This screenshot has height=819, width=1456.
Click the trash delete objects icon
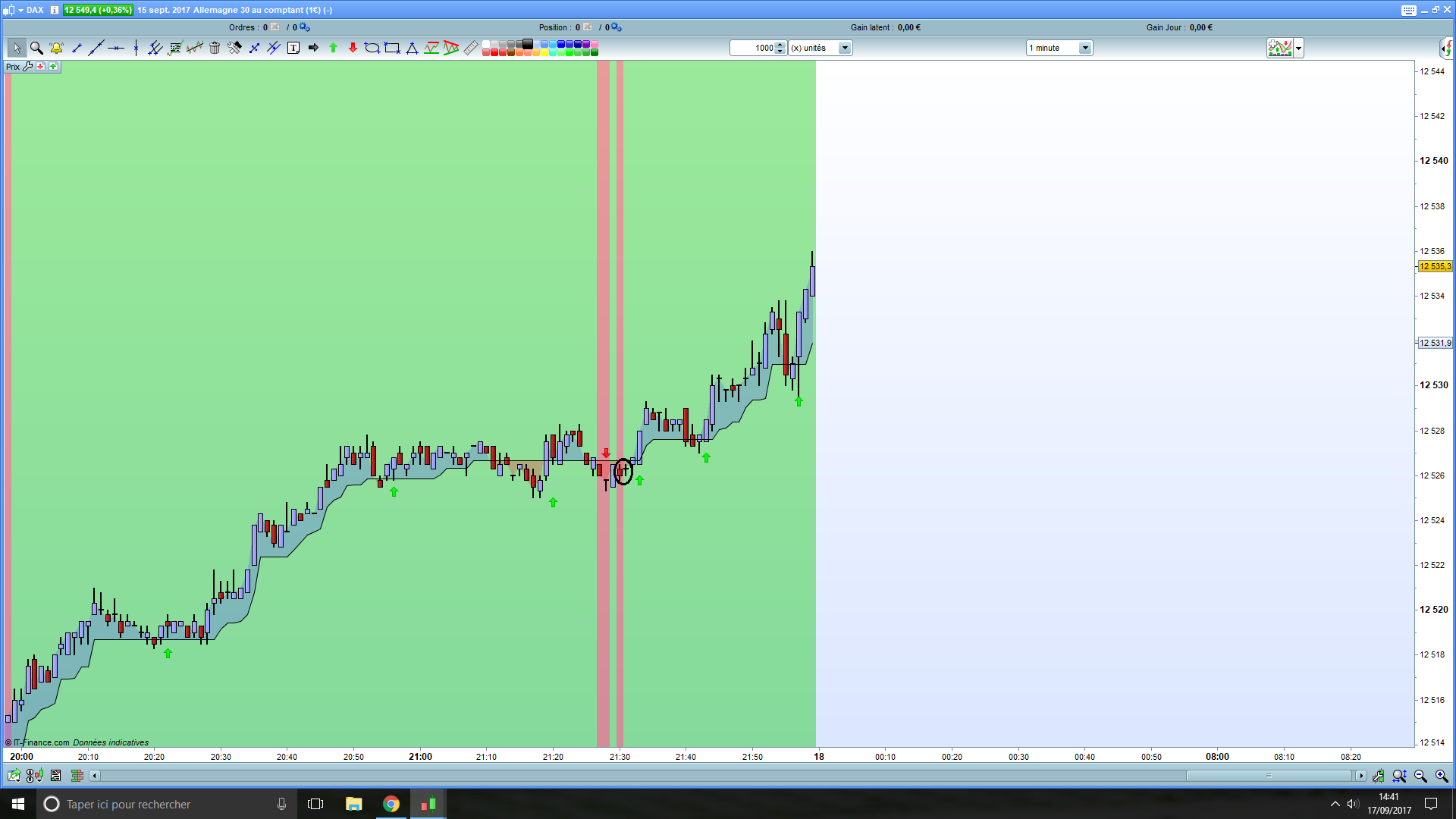pyautogui.click(x=215, y=48)
